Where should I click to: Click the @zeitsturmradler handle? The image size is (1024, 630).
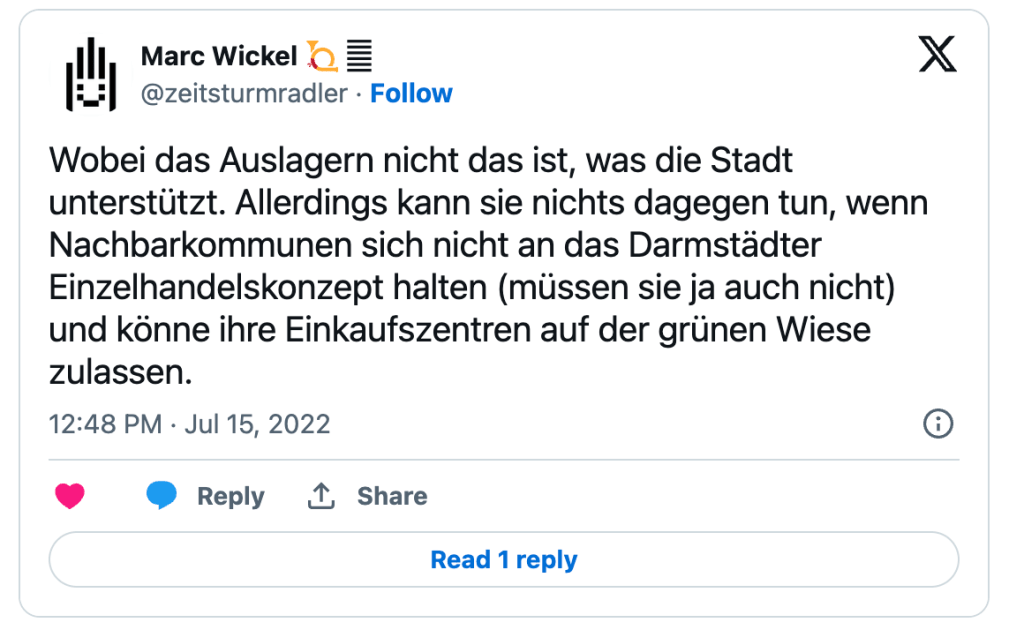(x=244, y=93)
